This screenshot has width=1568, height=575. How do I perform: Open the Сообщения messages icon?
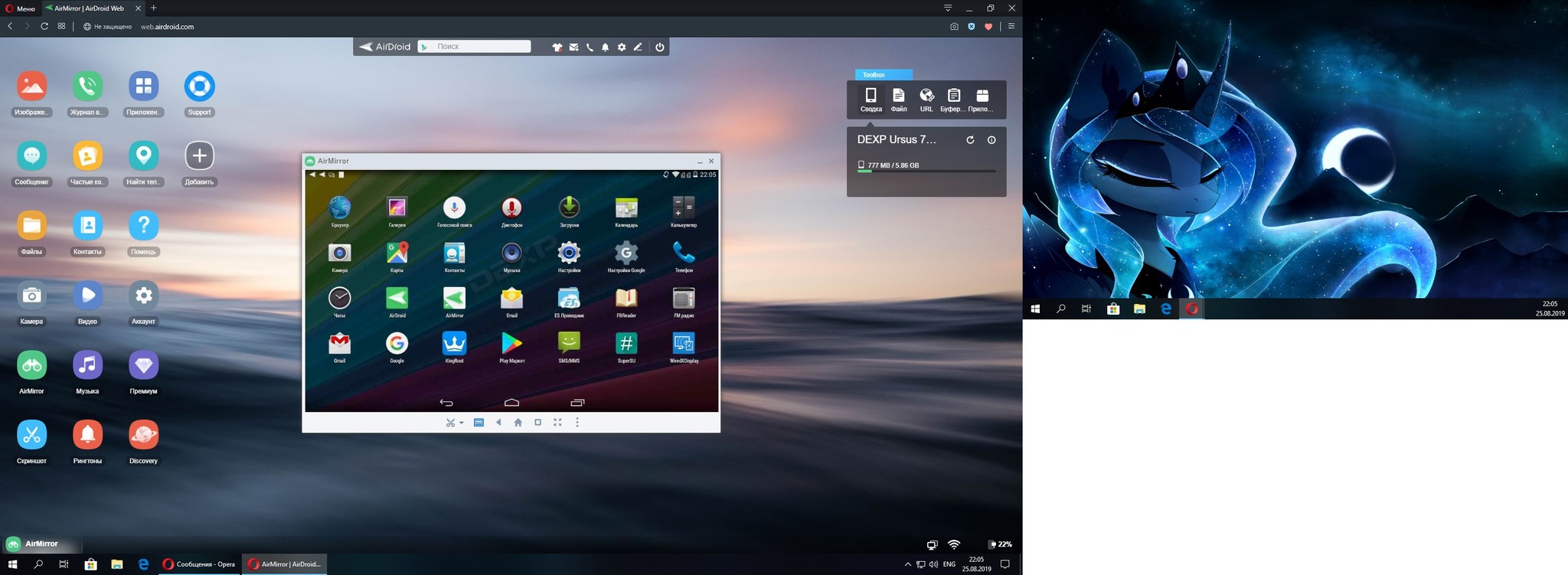pyautogui.click(x=32, y=156)
